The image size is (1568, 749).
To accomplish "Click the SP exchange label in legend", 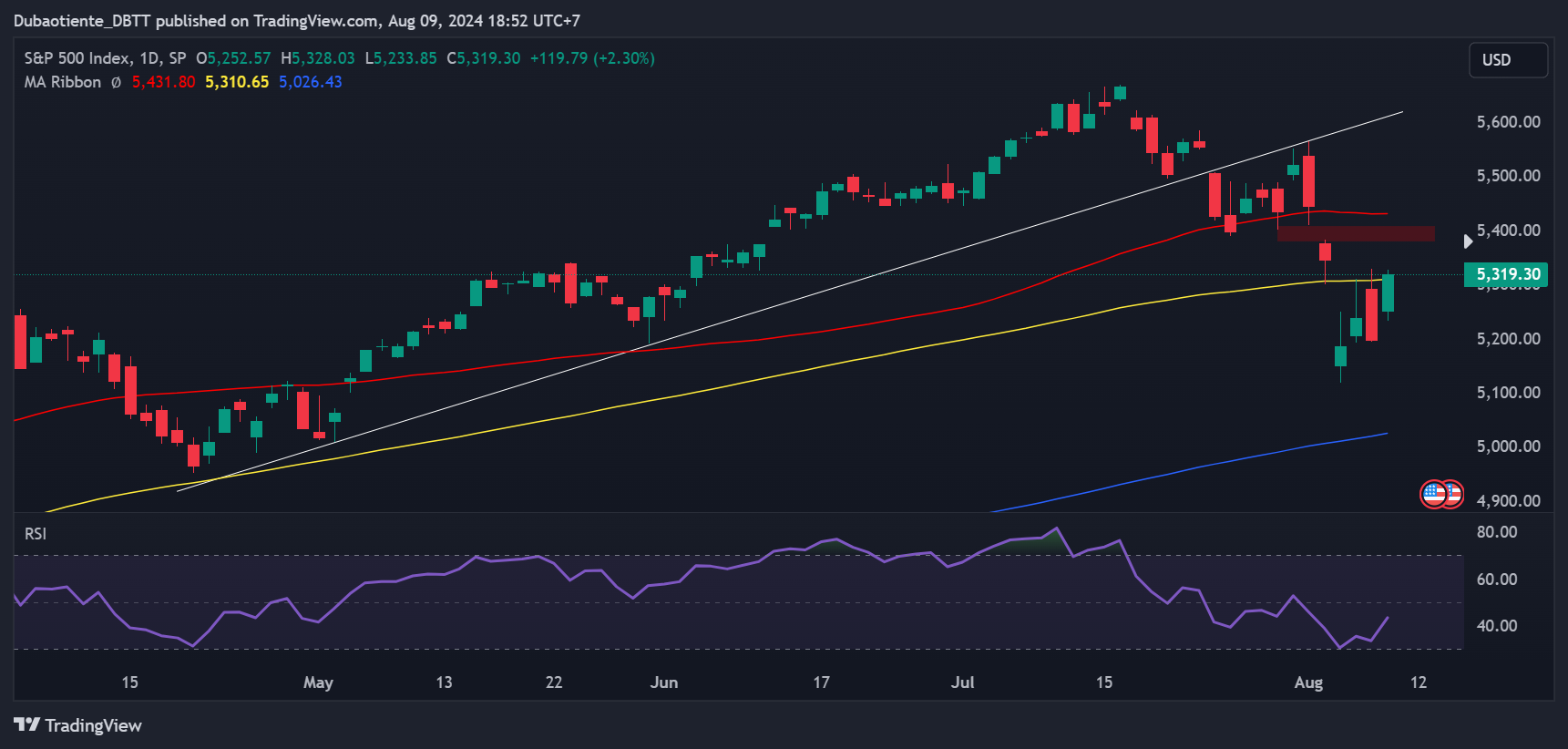I will 178,58.
